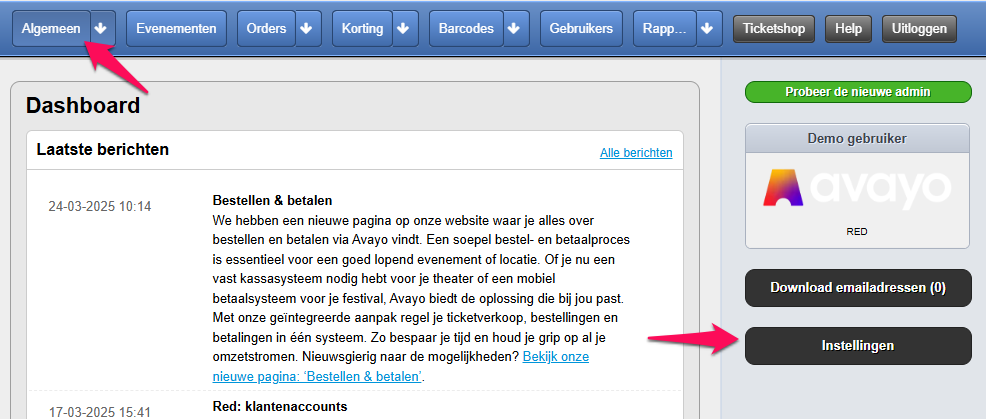Select the Demo gebruiker header

click(x=858, y=138)
